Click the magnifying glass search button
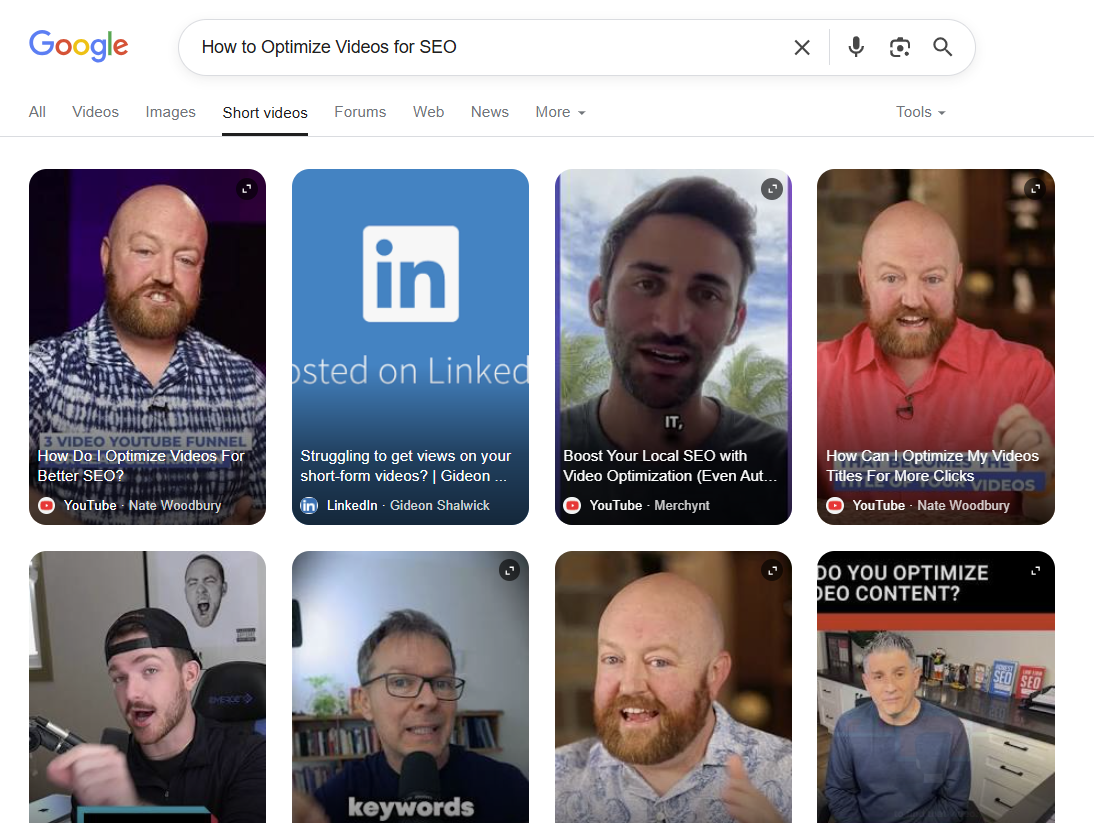 tap(943, 47)
